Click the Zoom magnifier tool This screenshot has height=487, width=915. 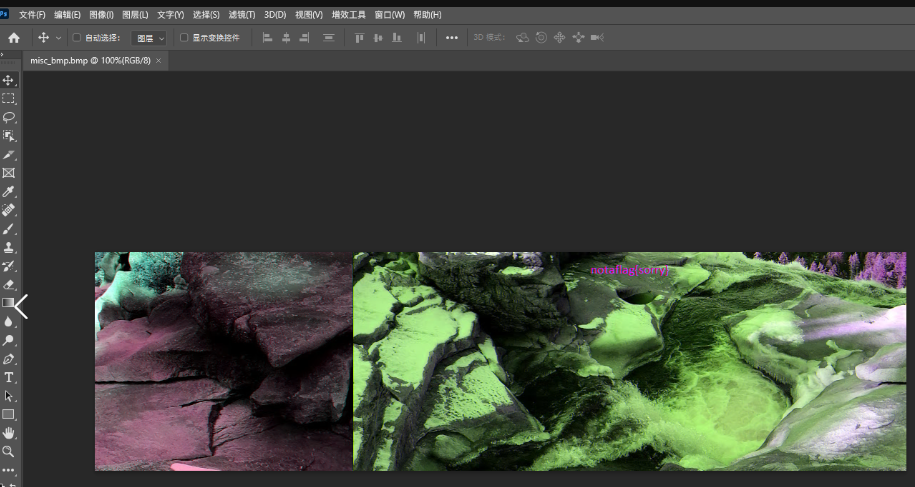(9, 451)
